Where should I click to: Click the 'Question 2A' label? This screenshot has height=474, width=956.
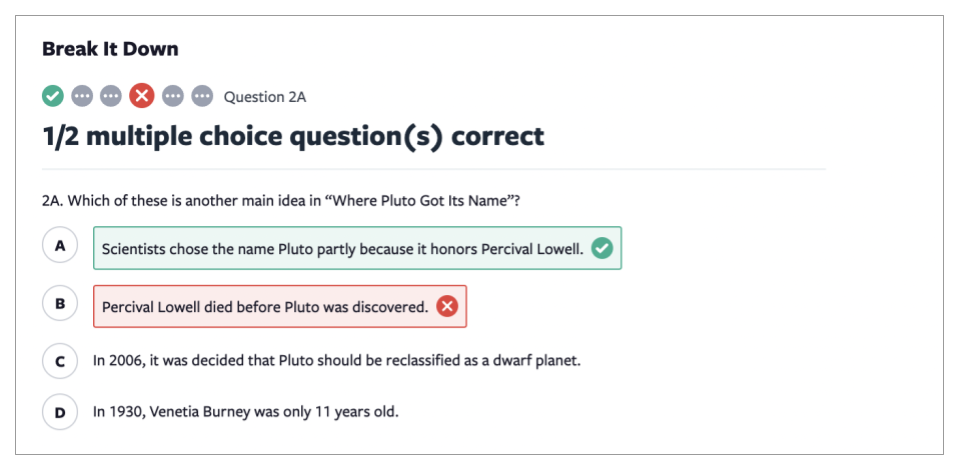click(265, 97)
